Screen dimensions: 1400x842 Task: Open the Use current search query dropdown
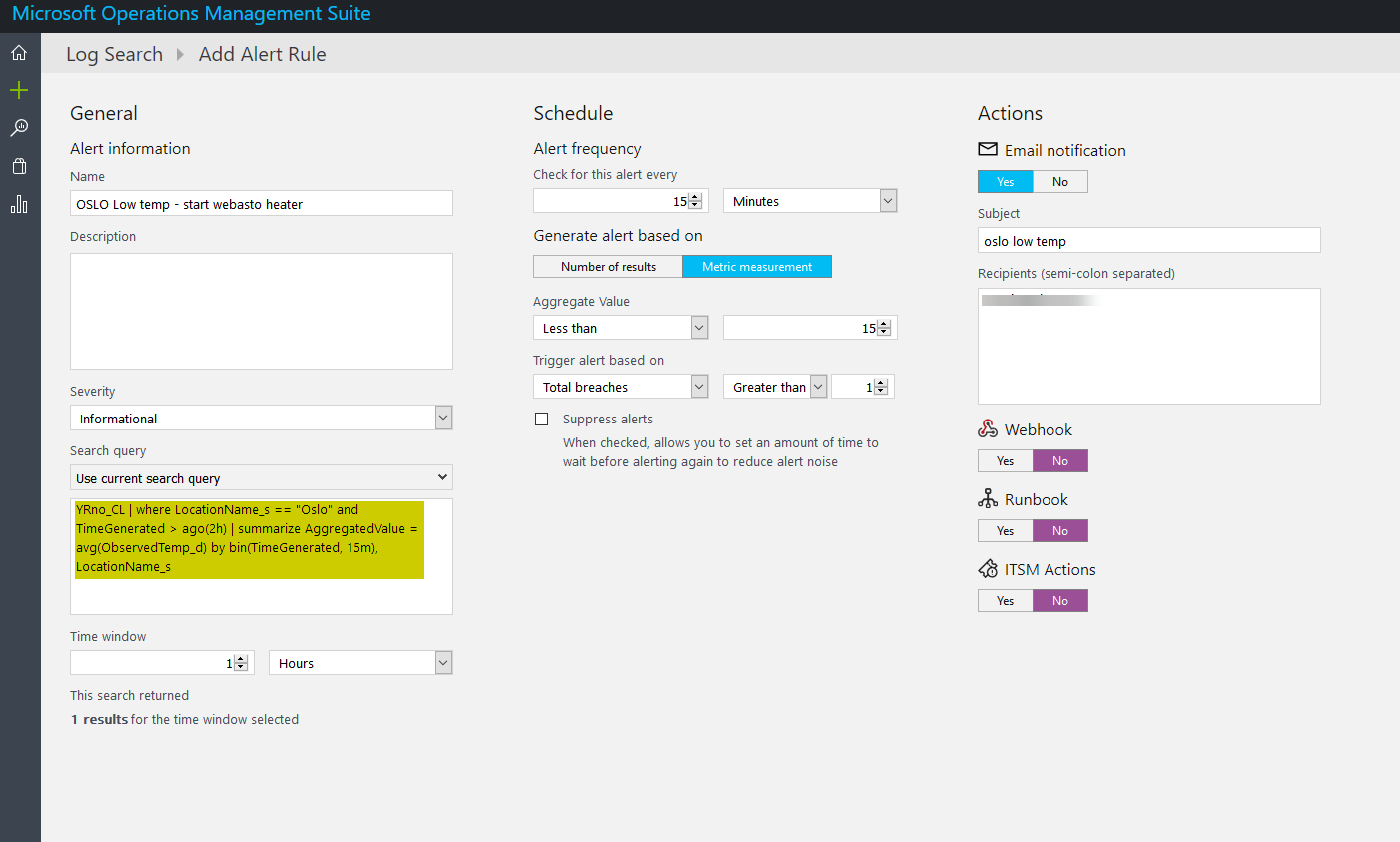pyautogui.click(x=262, y=477)
